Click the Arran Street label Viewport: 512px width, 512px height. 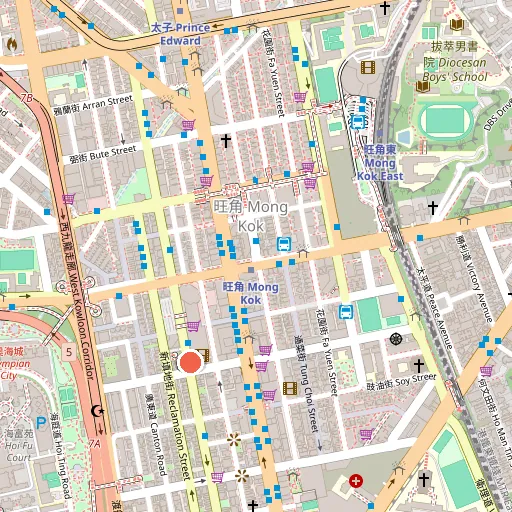tap(93, 105)
